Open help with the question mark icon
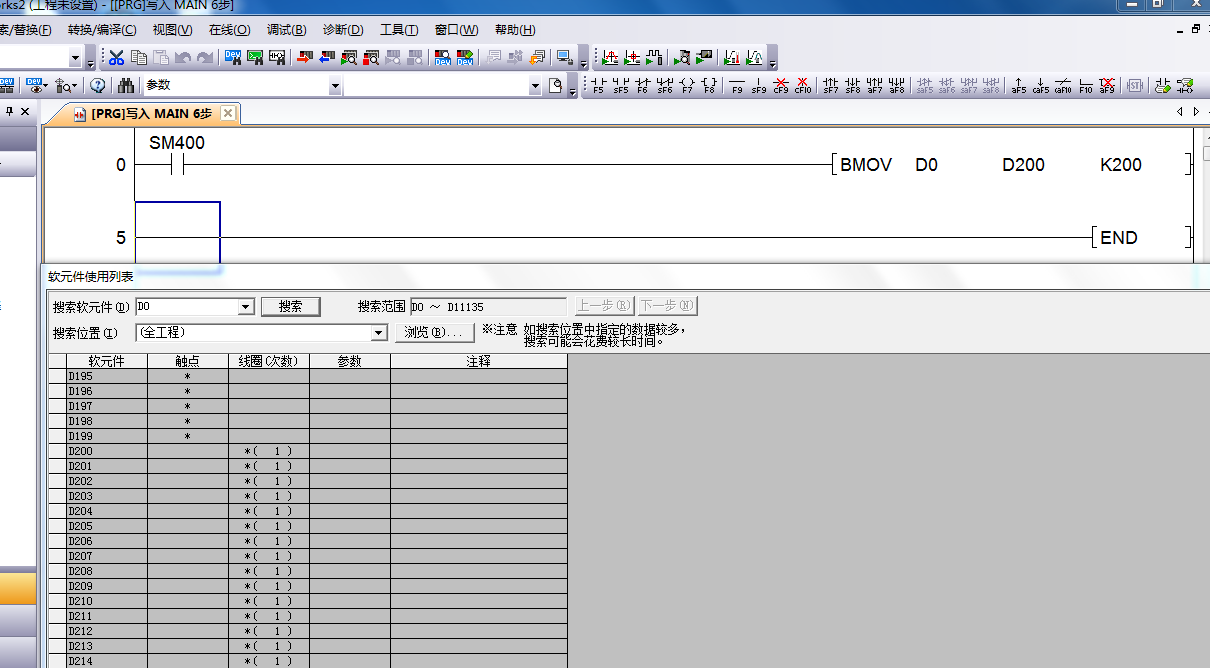This screenshot has width=1210, height=668. (98, 86)
